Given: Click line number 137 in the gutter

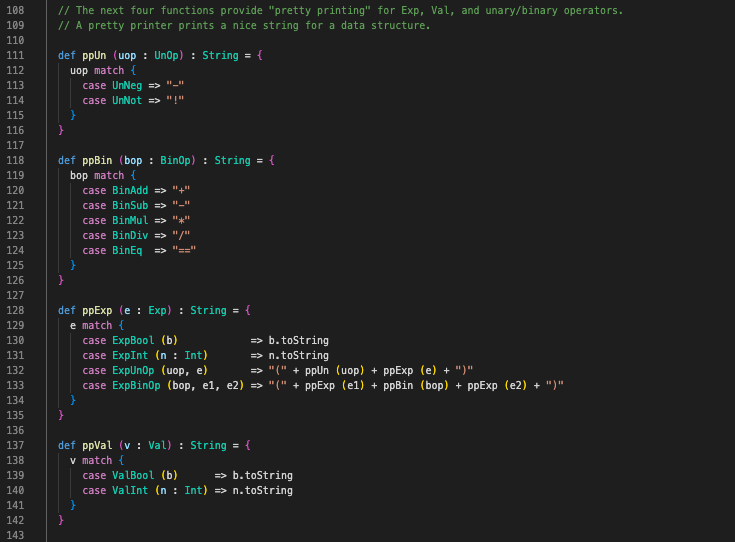Looking at the screenshot, I should pyautogui.click(x=15, y=445).
